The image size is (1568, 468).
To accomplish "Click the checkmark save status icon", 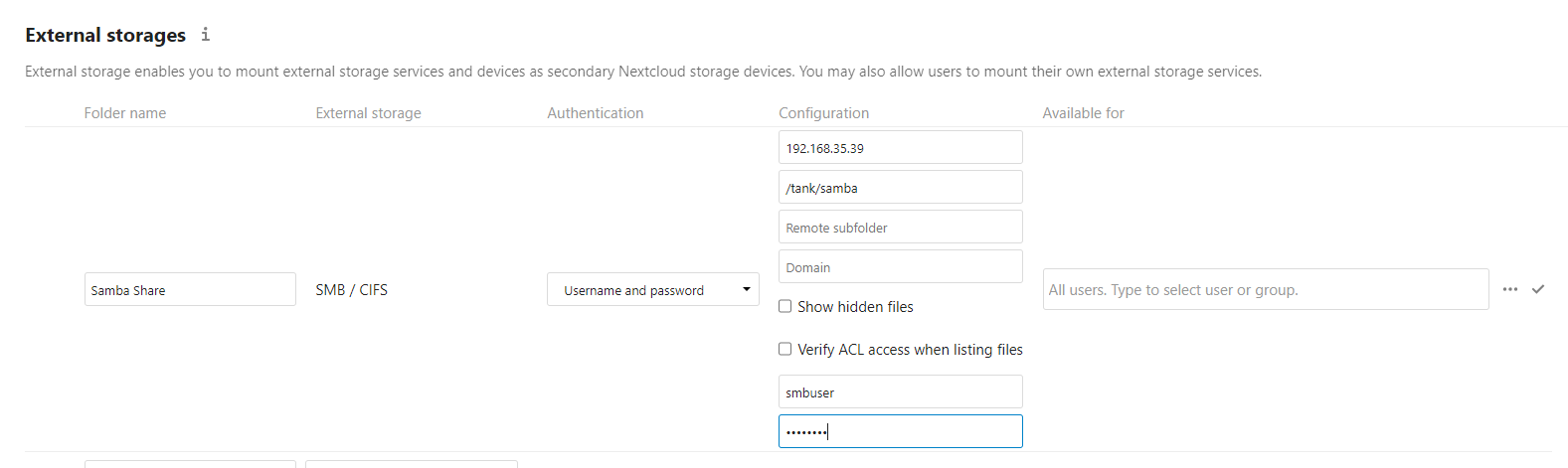I will (1538, 289).
